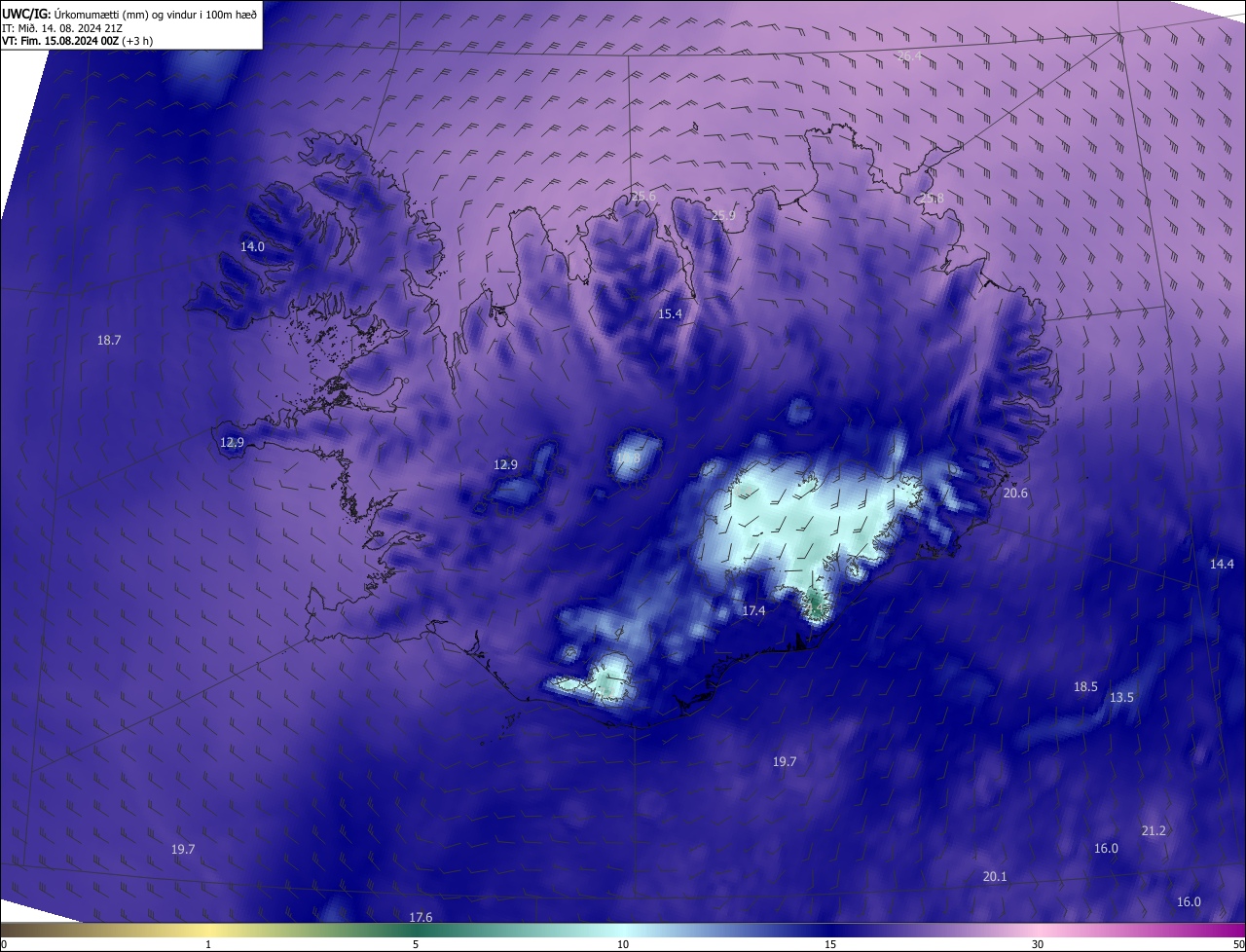This screenshot has height=952, width=1246.
Task: Click the 15 tick on the color scale
Action: [x=830, y=945]
